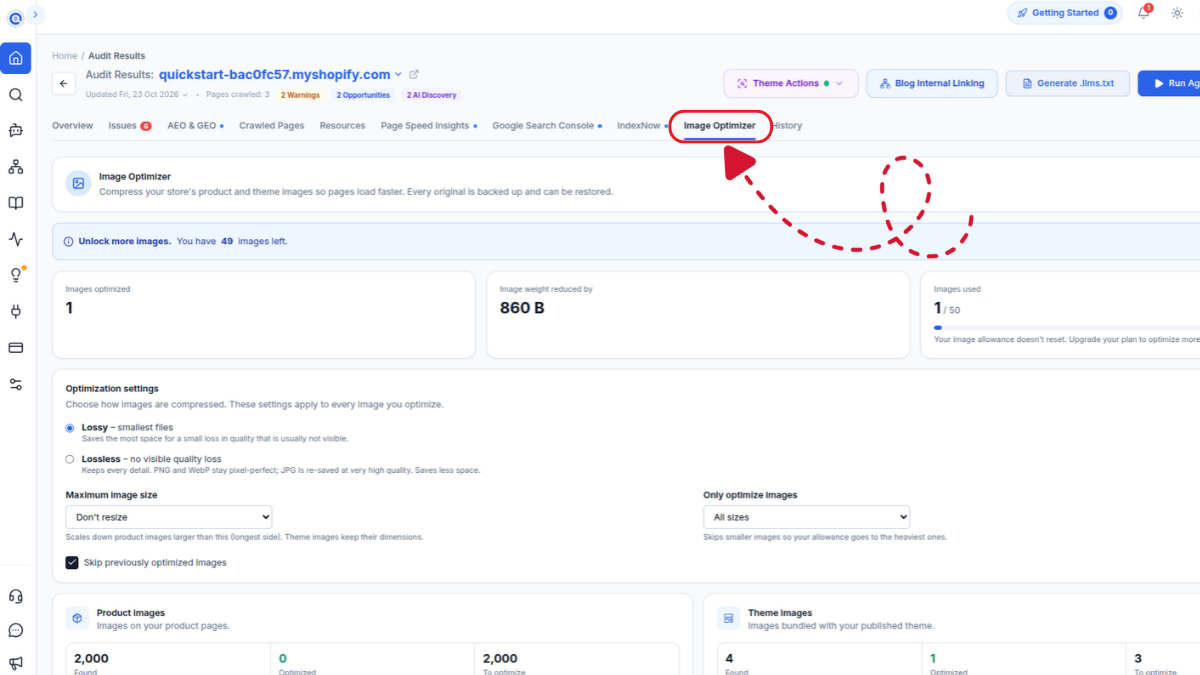The width and height of the screenshot is (1200, 675).
Task: Switch to the IndexNow tab
Action: [642, 126]
